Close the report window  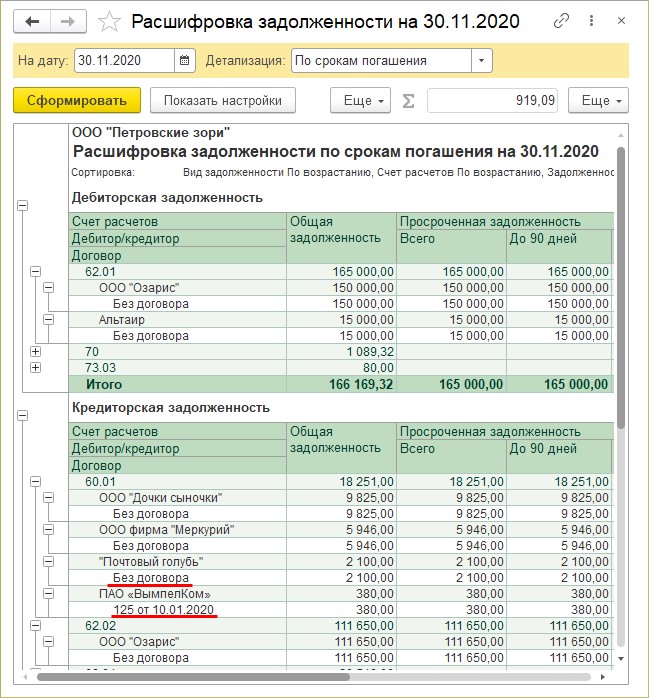(621, 21)
